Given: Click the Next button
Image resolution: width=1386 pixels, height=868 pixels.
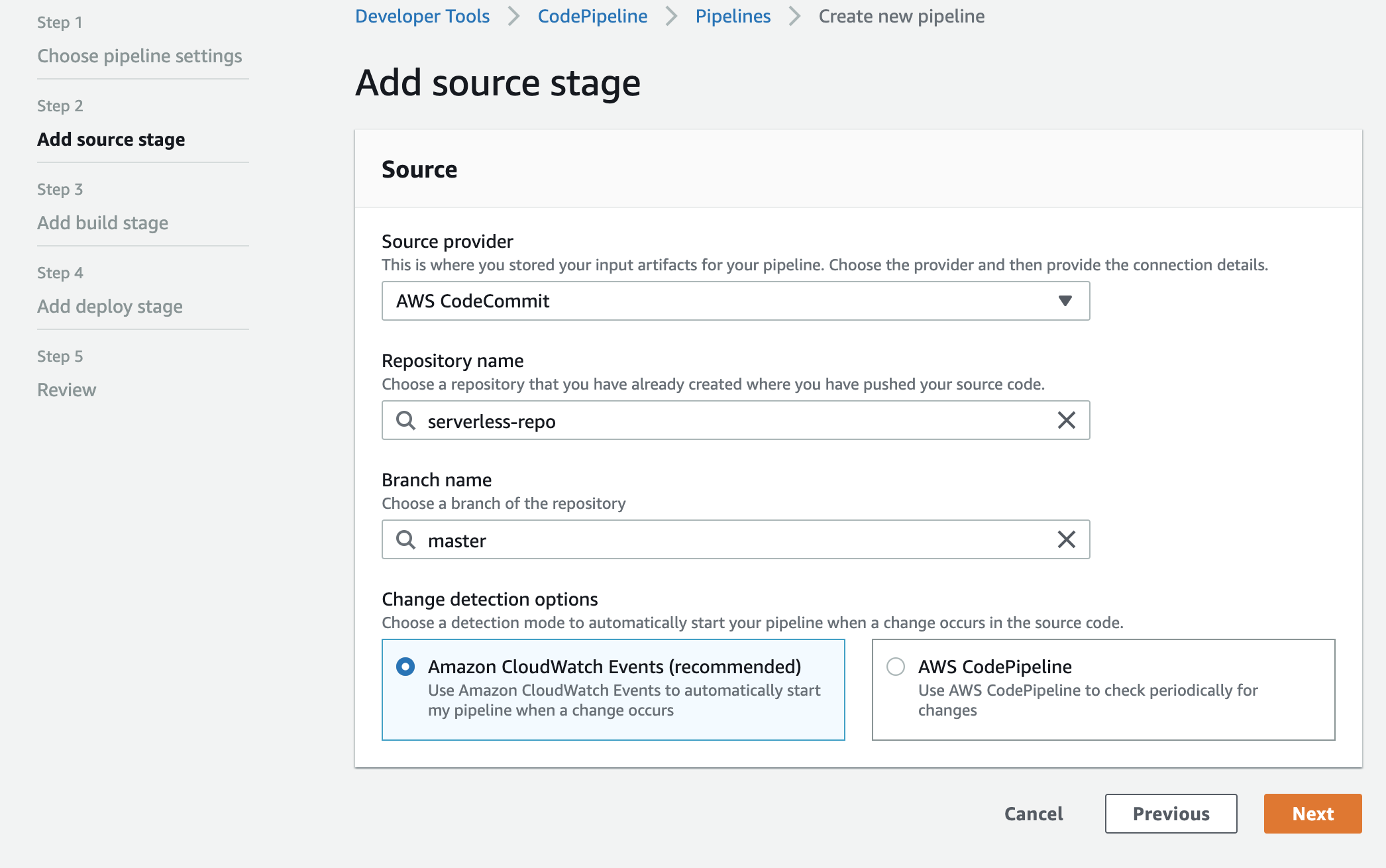Looking at the screenshot, I should tap(1312, 814).
